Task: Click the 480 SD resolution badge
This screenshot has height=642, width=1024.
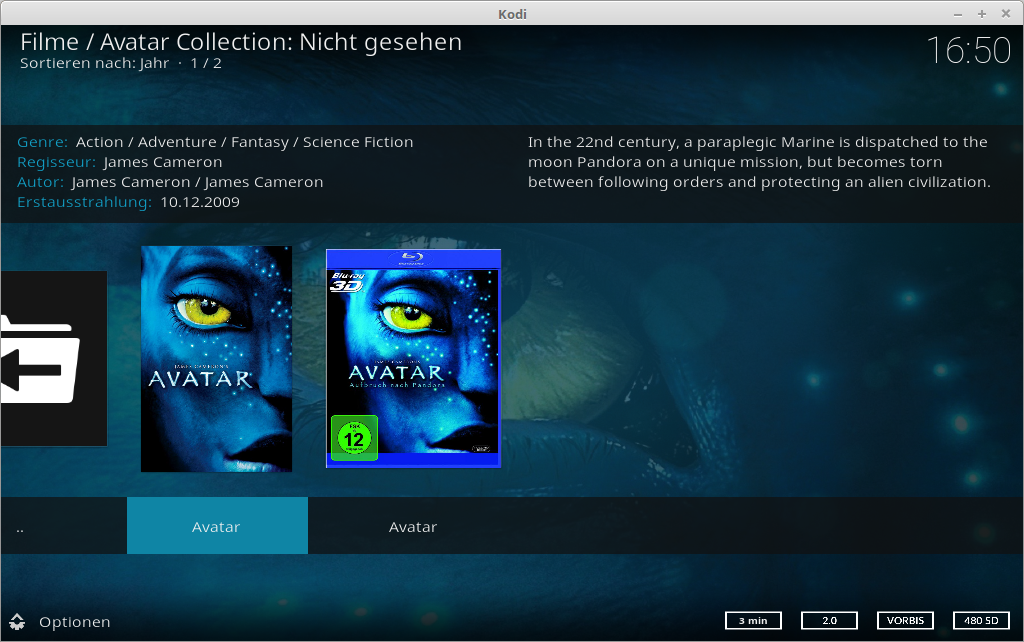Action: 982,620
